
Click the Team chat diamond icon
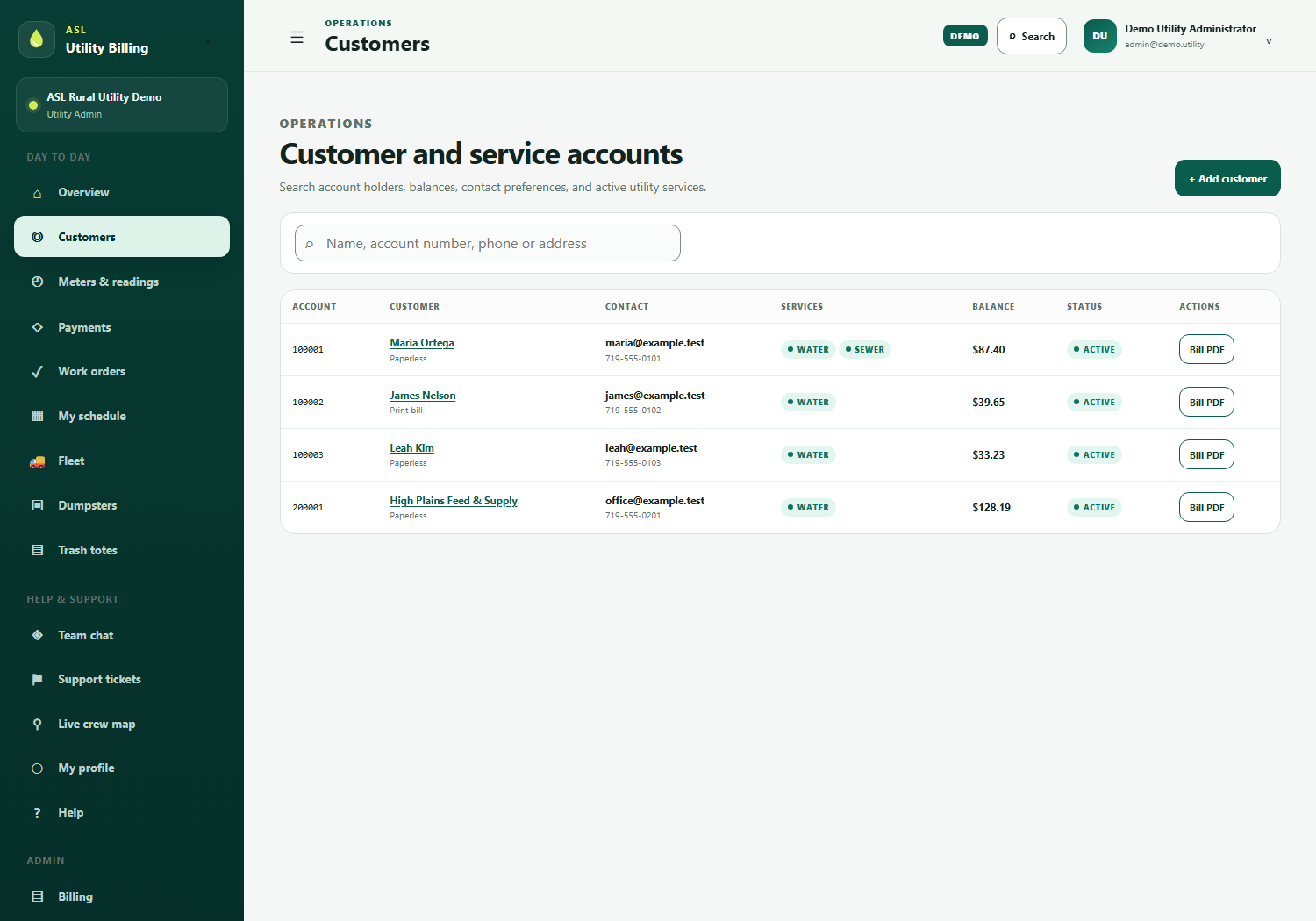pyautogui.click(x=37, y=635)
